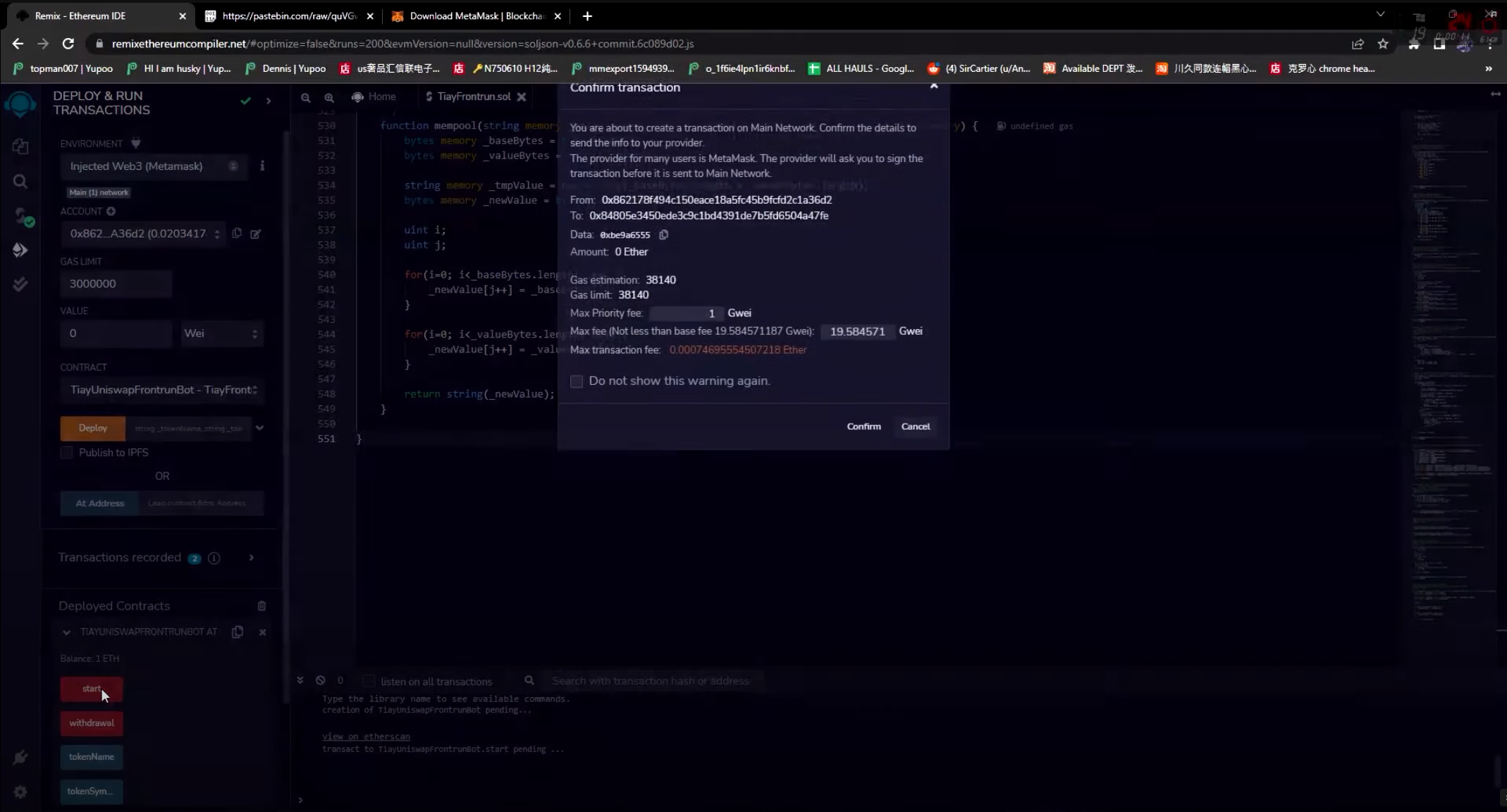The height and width of the screenshot is (812, 1507).
Task: Switch to the TiayFrontrun.sol editor tab
Action: coord(473,97)
